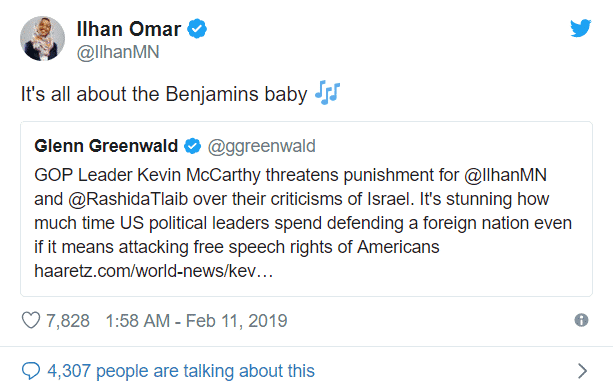Screen dimensions: 613x387
Task: Visit the @IlhanMN handle below name
Action: click(118, 52)
